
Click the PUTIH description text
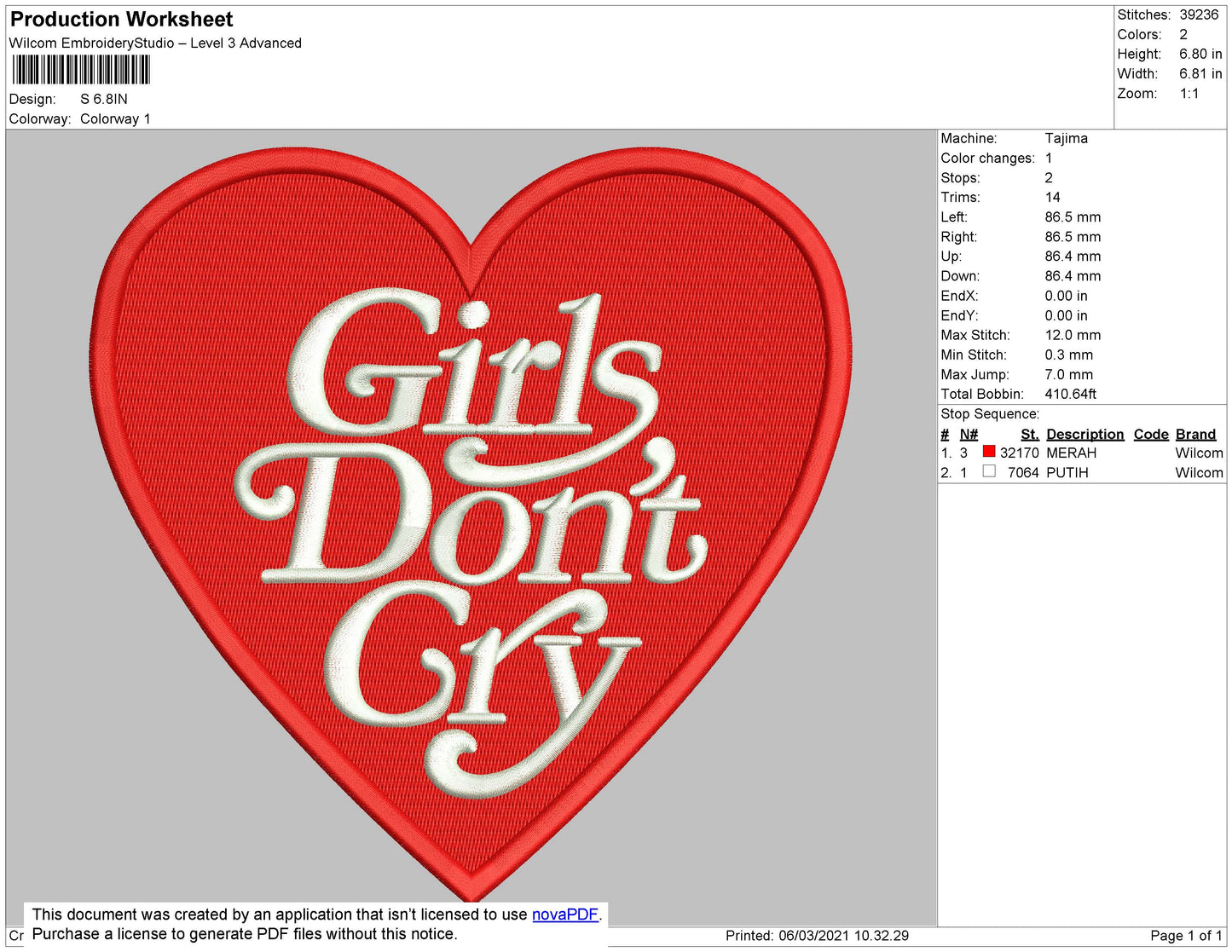tap(1067, 472)
